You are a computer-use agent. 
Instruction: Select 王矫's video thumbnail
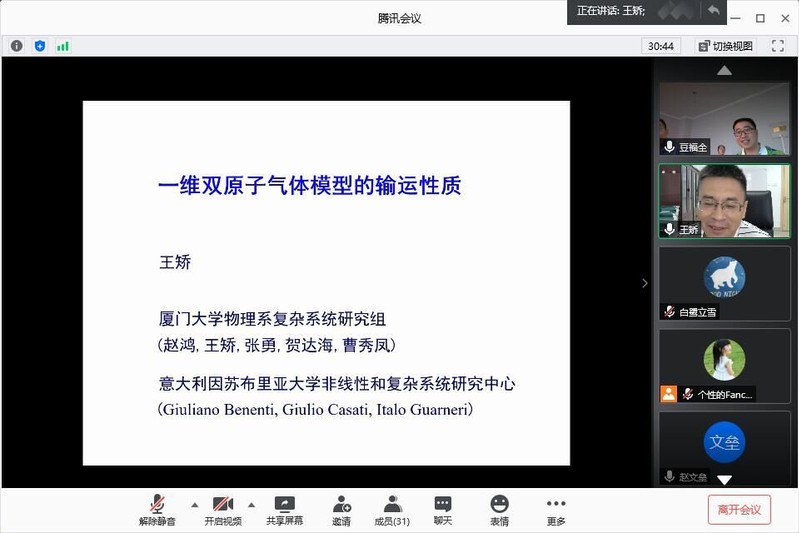(724, 201)
